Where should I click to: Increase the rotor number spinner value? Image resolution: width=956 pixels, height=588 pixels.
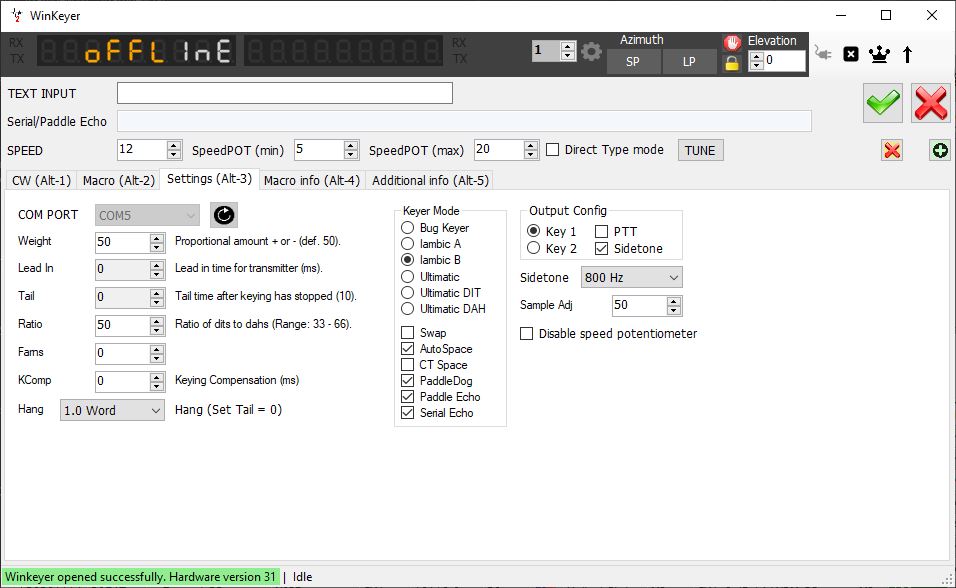click(568, 46)
